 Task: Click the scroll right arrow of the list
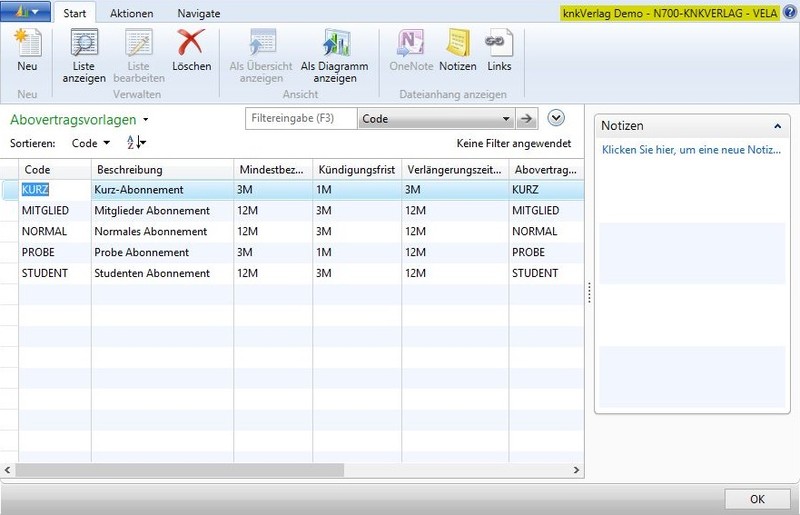pos(576,470)
